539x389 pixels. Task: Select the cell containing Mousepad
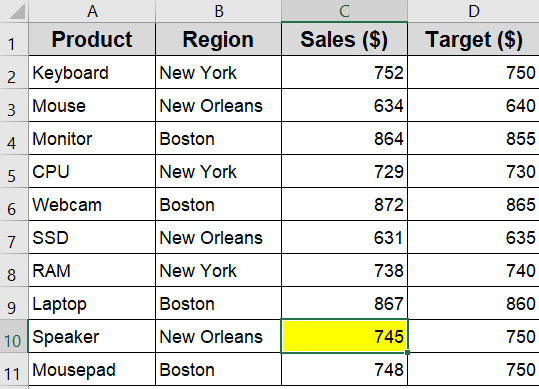pos(92,369)
